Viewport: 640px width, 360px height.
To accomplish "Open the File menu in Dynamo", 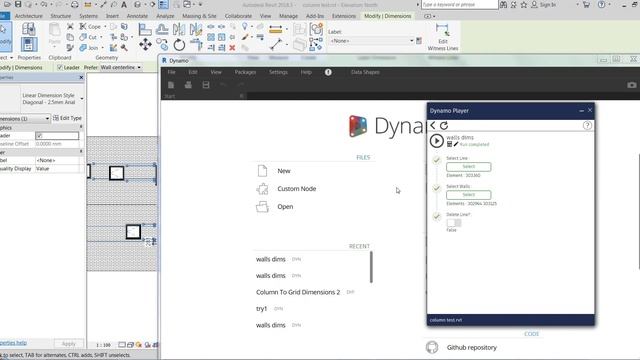I will (x=171, y=72).
